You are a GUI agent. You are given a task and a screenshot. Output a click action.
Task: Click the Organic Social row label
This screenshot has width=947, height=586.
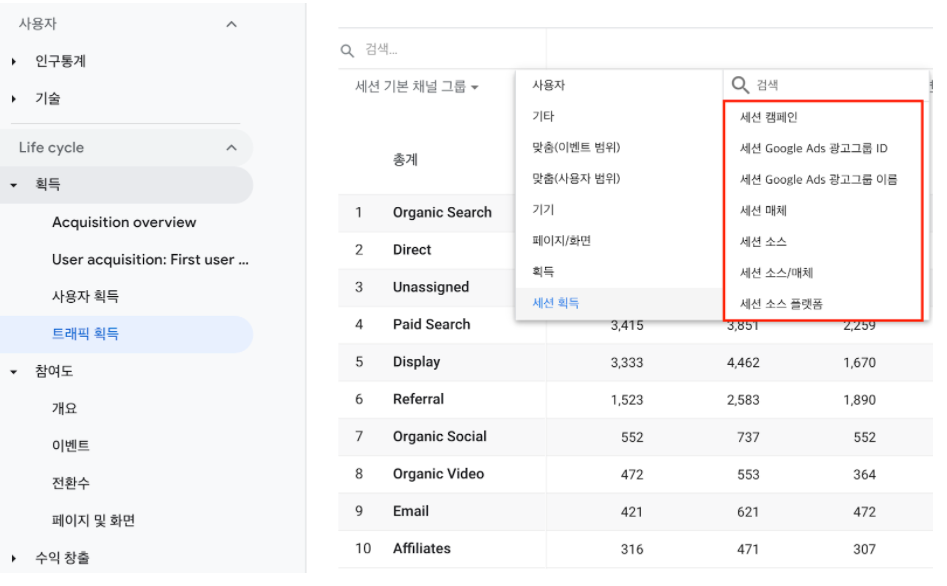click(440, 437)
